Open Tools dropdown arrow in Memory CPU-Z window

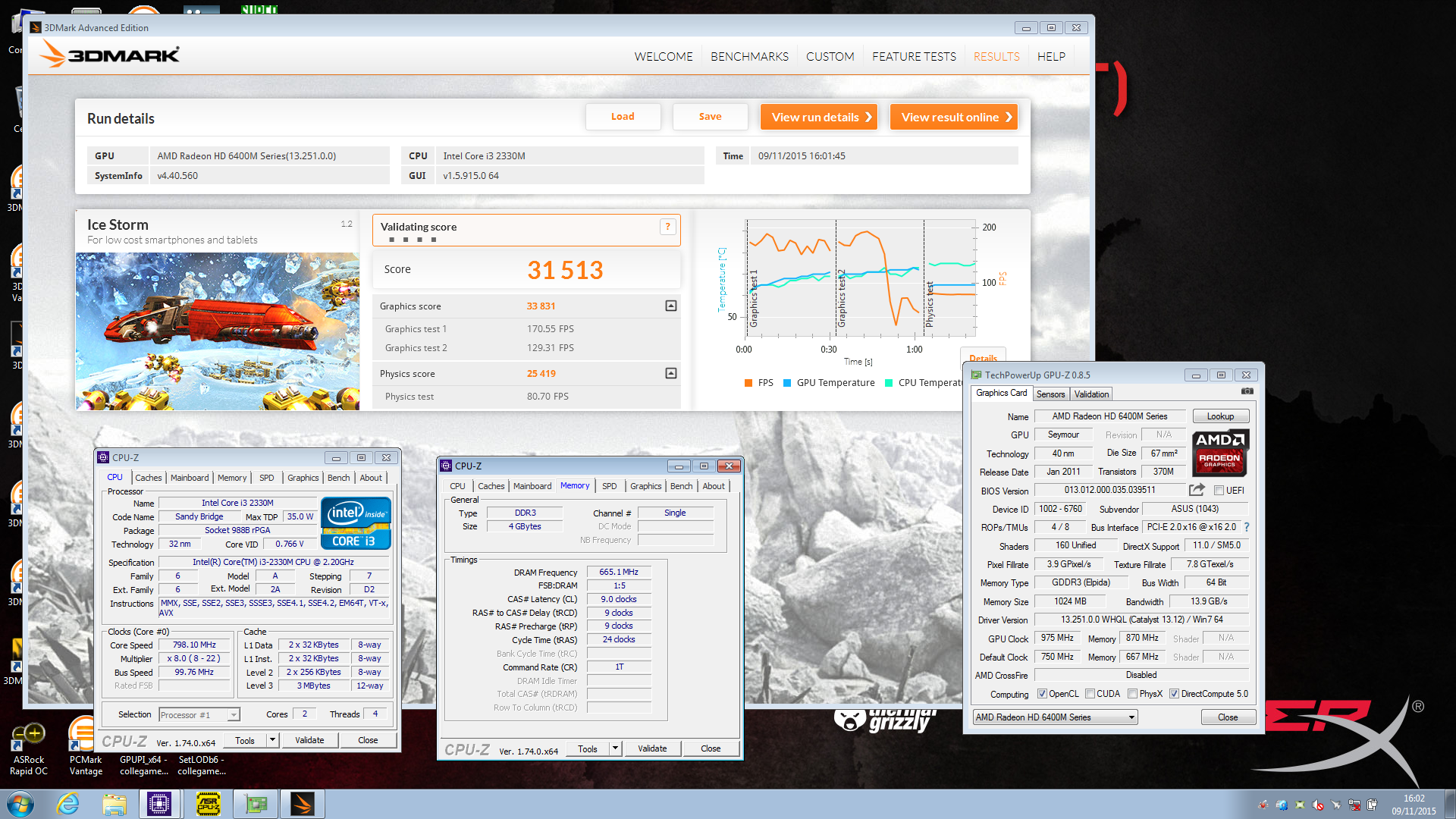[616, 748]
